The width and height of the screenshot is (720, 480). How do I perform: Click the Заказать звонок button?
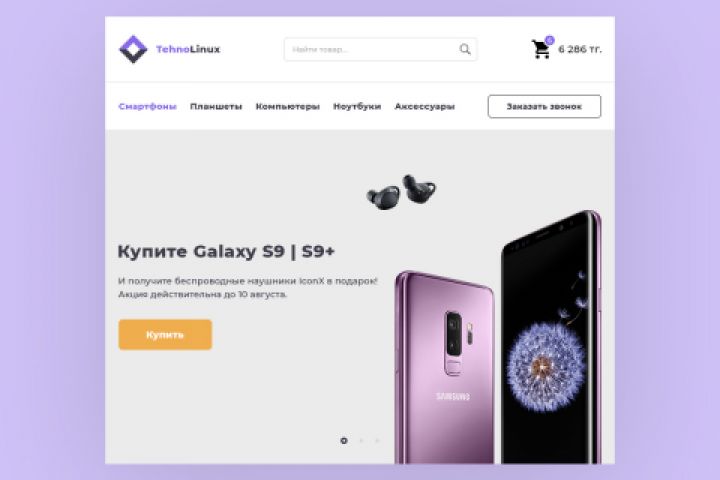tap(544, 107)
